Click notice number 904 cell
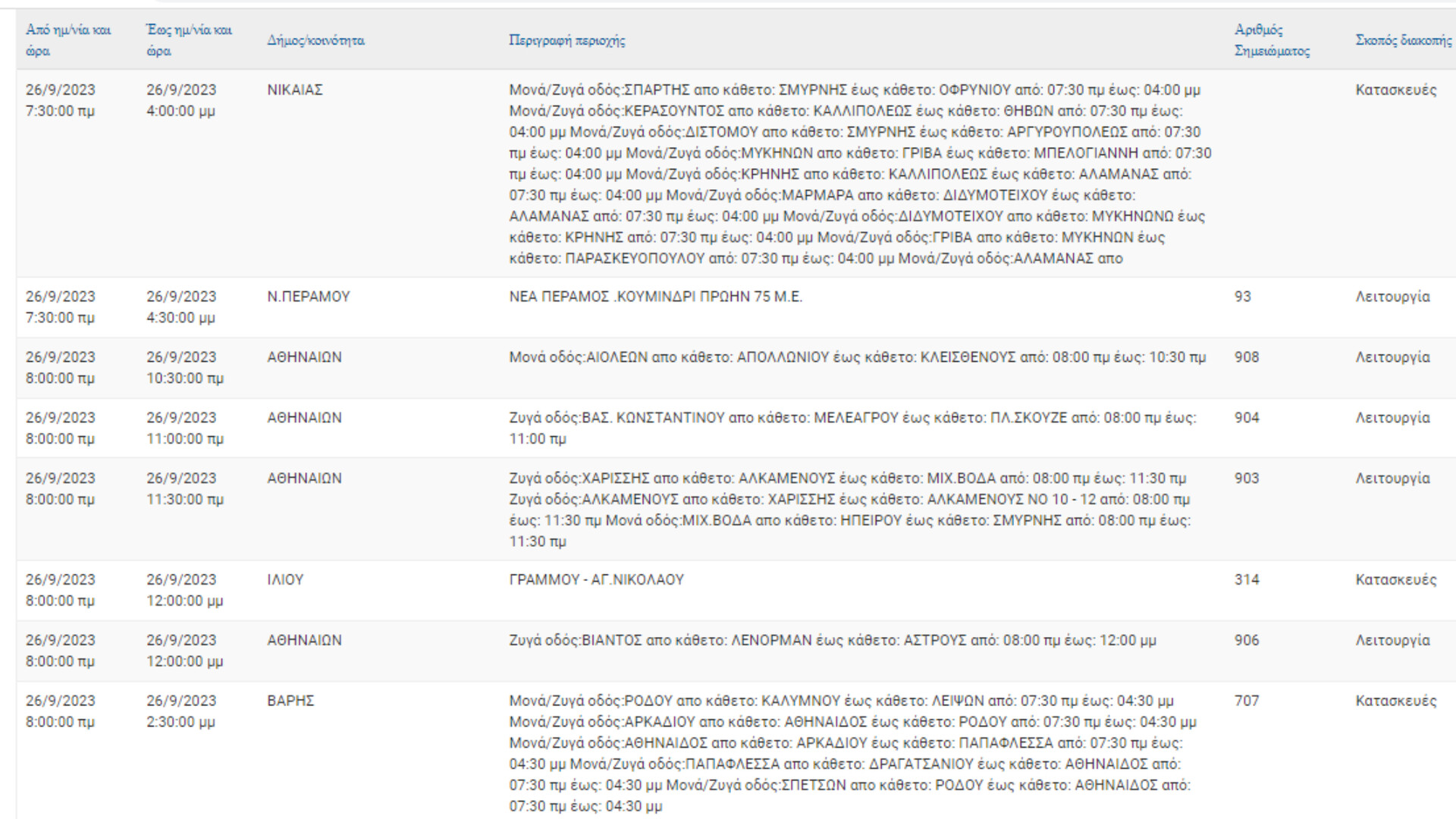The height and width of the screenshot is (819, 1456). (1247, 418)
